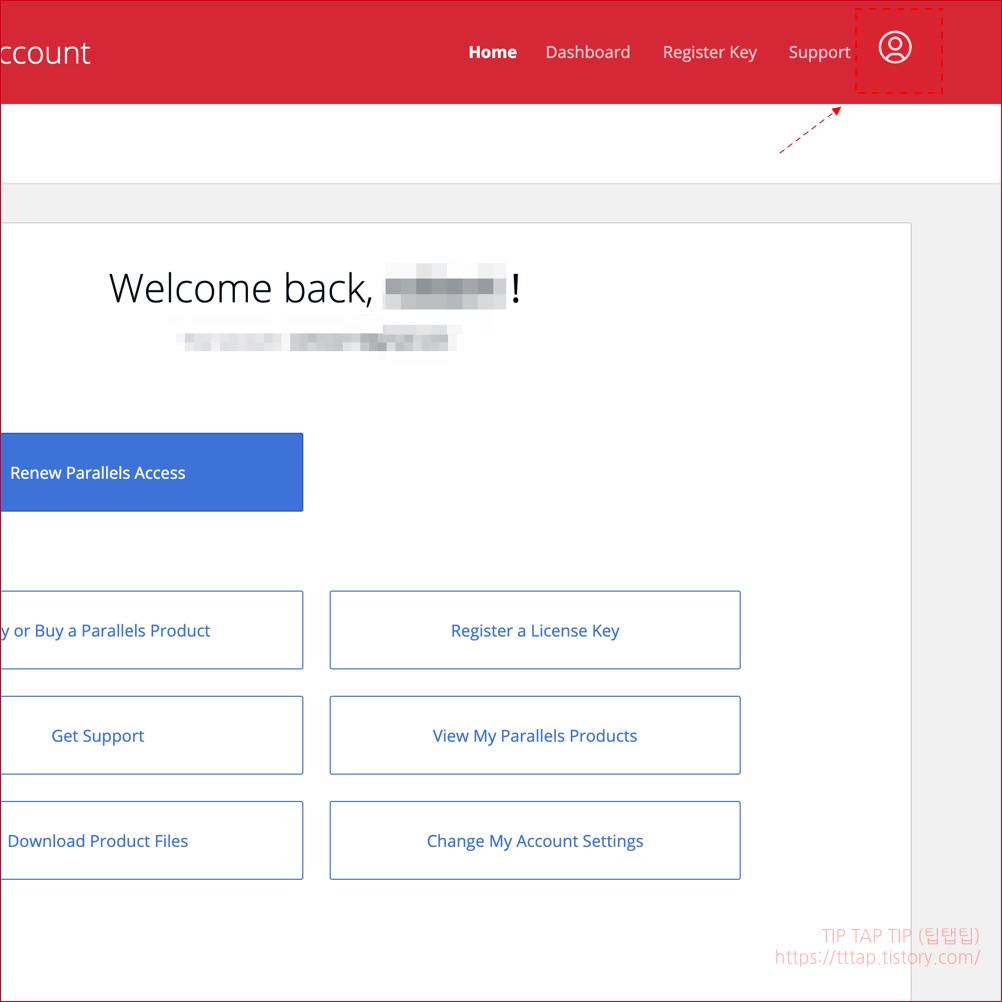Go to the Home nav item
This screenshot has width=1002, height=1002.
pyautogui.click(x=492, y=52)
